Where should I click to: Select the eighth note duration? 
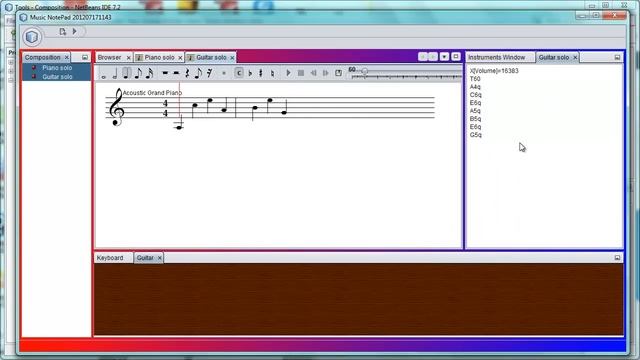(x=138, y=73)
